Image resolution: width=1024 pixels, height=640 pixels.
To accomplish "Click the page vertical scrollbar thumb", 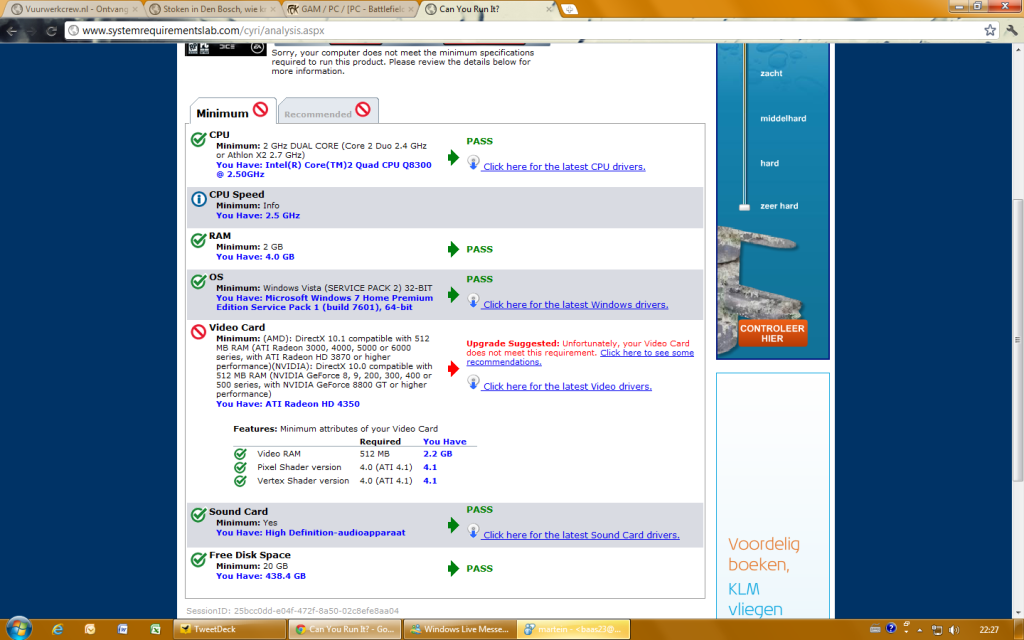I will (x=1017, y=340).
